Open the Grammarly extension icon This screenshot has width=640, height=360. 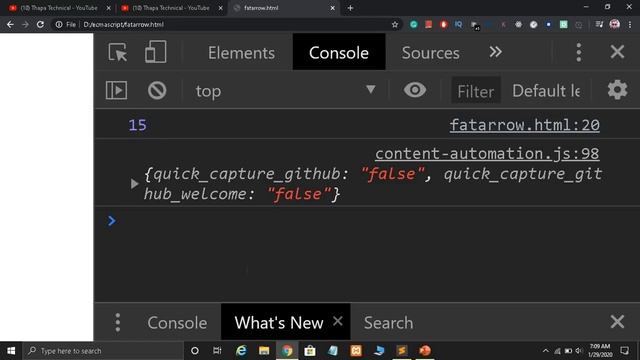click(413, 24)
